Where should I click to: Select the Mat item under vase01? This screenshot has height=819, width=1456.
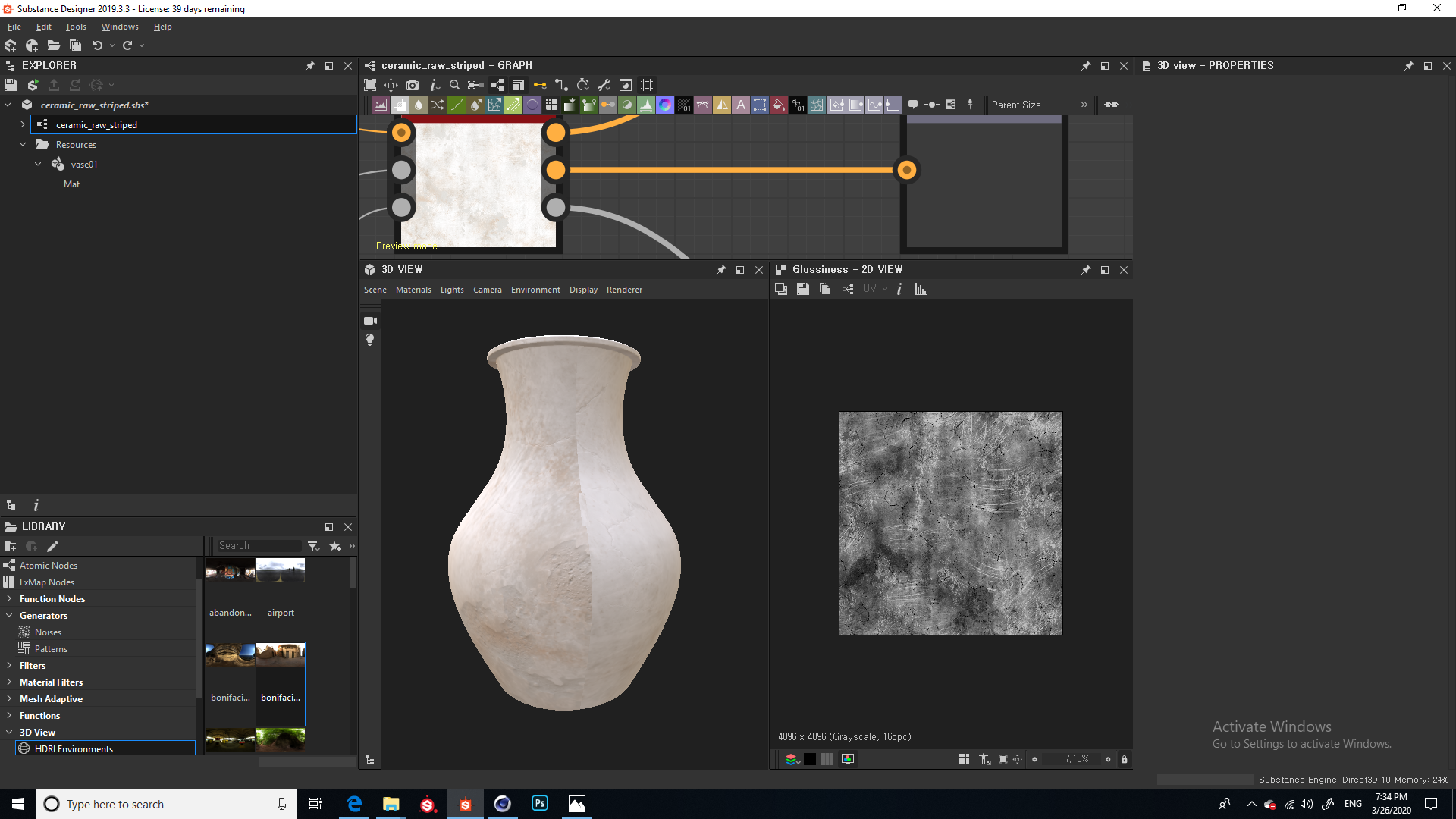[x=71, y=184]
